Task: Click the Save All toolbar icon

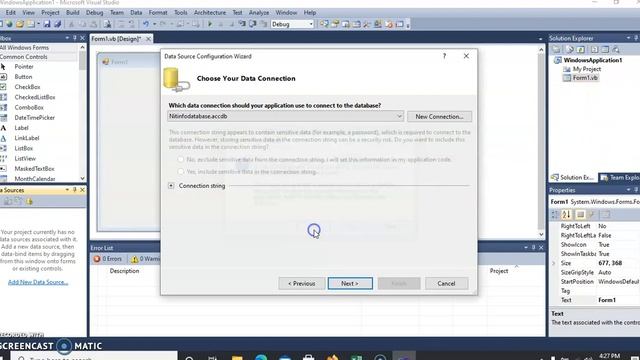Action: tap(58, 24)
